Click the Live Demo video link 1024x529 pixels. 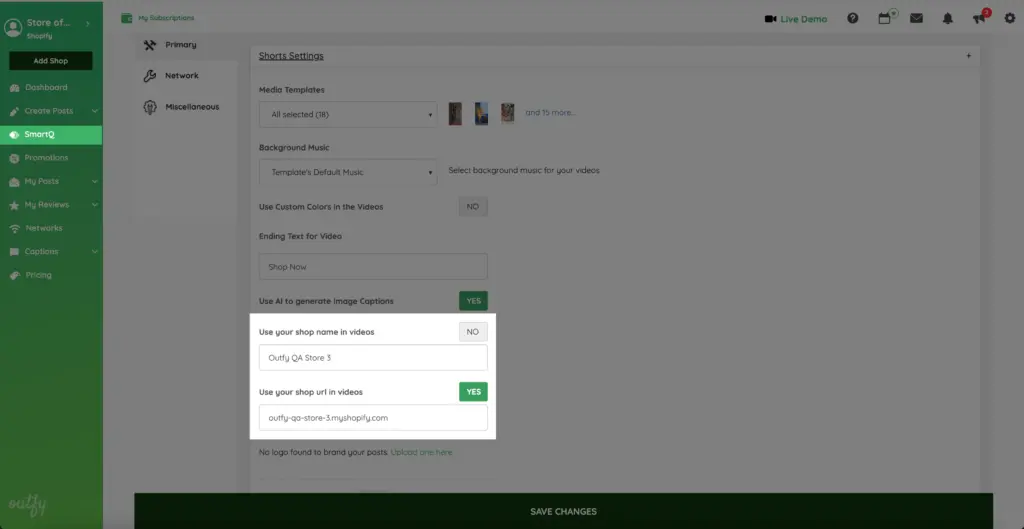point(798,18)
